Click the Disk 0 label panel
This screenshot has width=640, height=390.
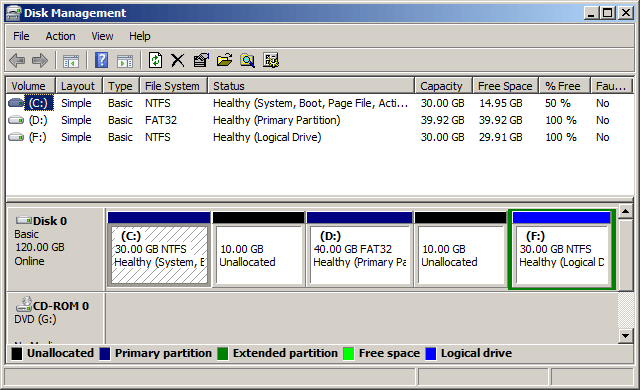(x=56, y=249)
